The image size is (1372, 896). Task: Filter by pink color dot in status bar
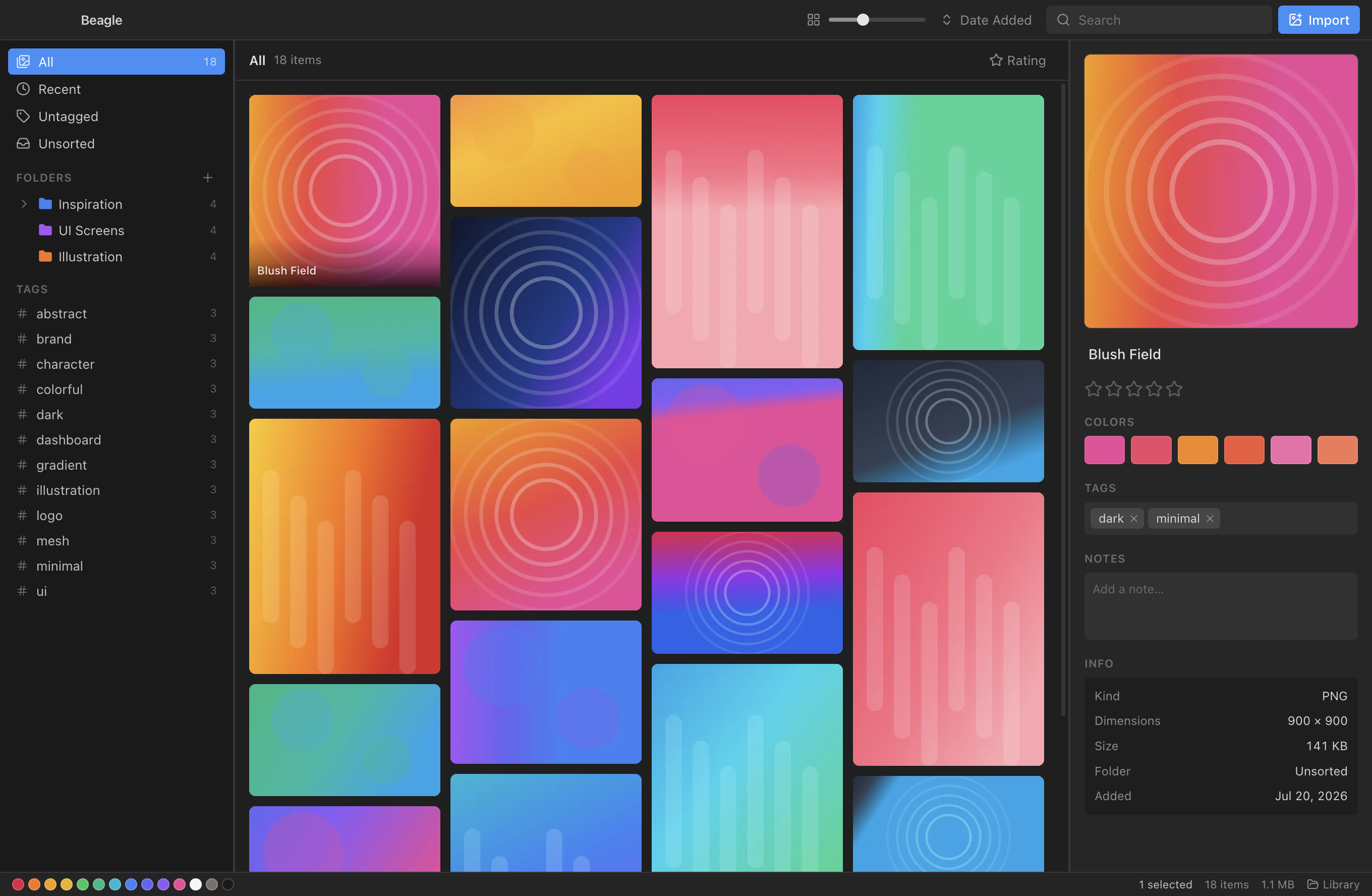(x=179, y=884)
